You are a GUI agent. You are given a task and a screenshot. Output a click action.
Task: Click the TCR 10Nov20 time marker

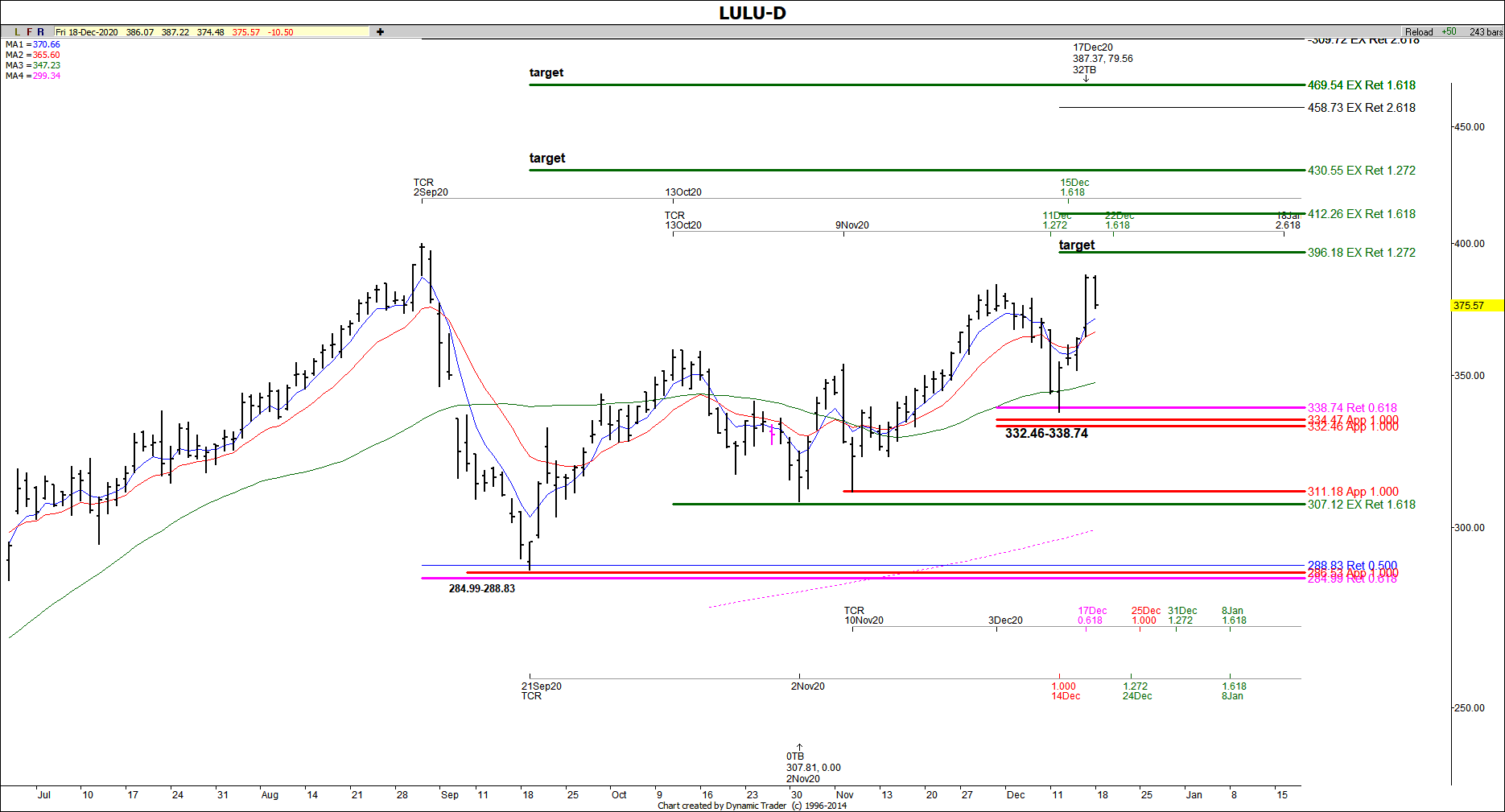coord(864,616)
